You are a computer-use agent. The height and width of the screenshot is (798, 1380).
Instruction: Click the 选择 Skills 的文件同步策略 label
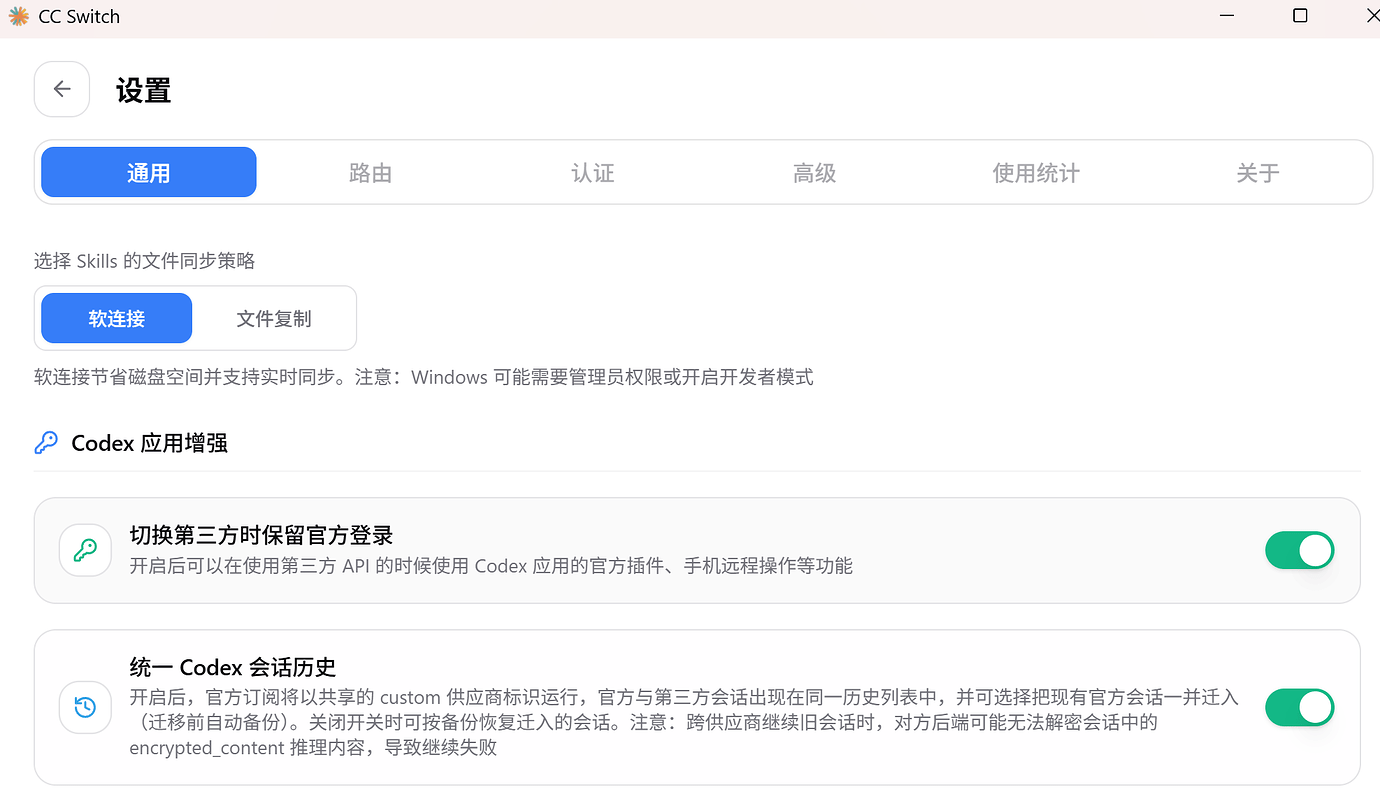pyautogui.click(x=144, y=261)
